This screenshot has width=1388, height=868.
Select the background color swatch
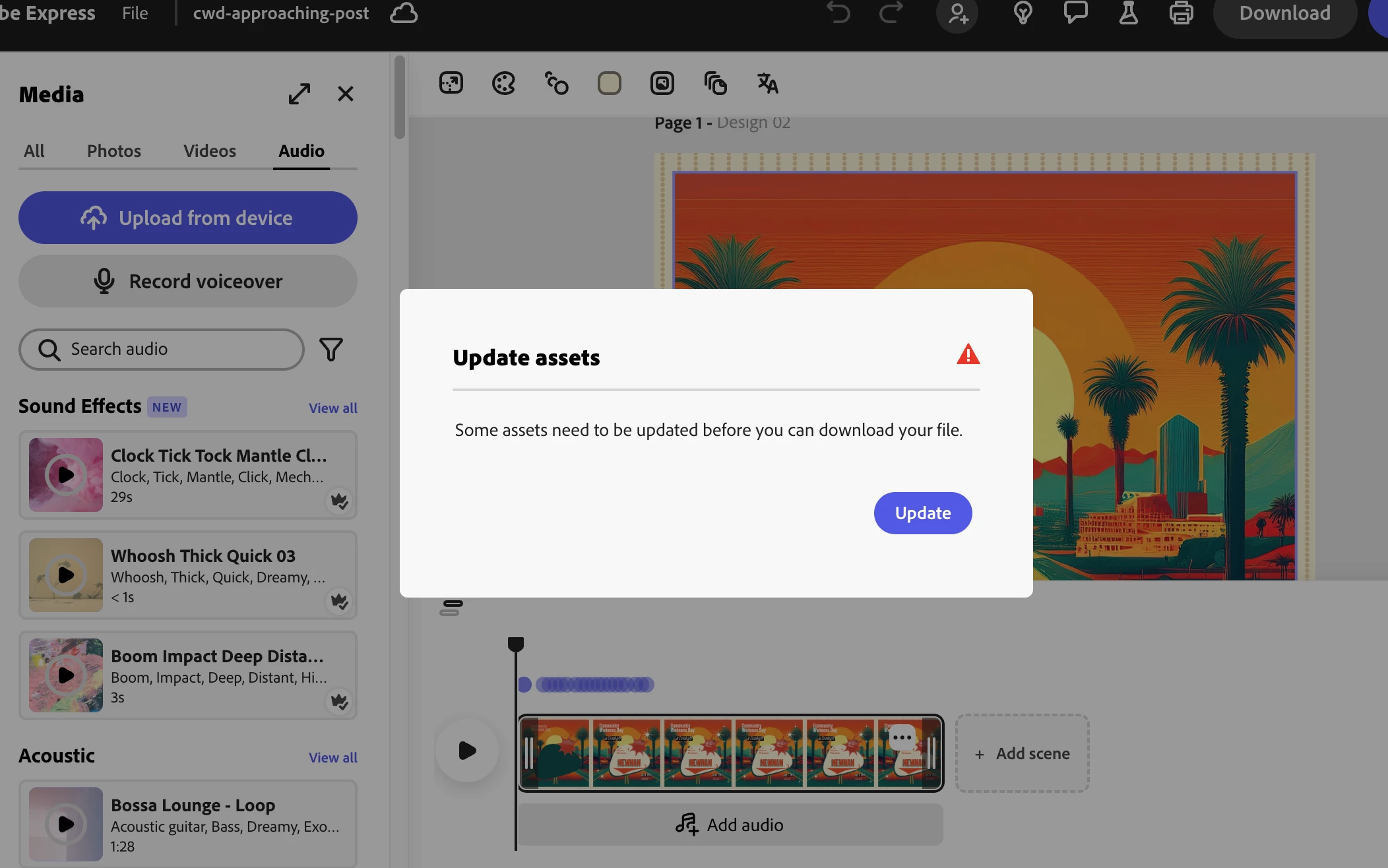(609, 83)
